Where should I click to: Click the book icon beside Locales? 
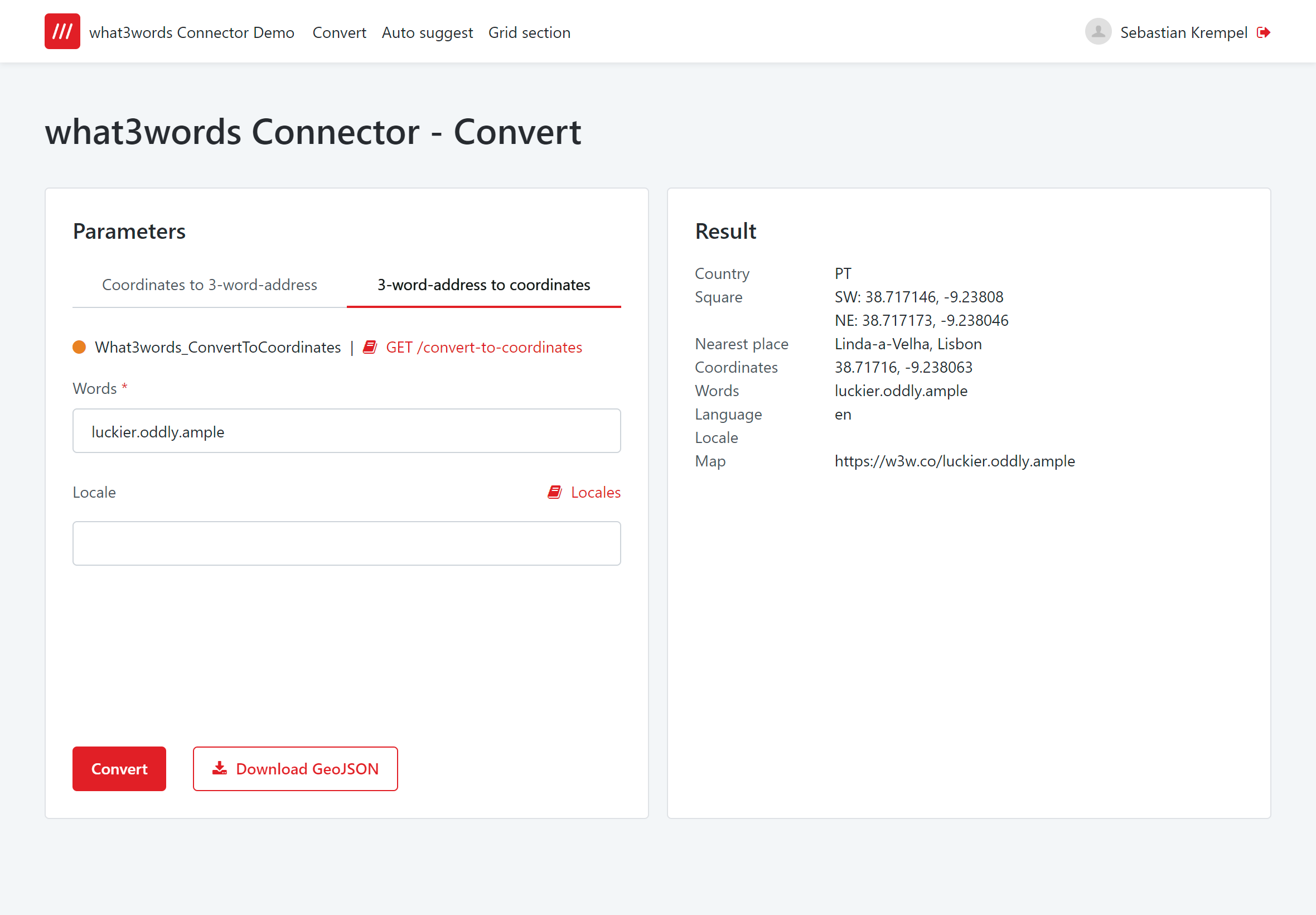pos(555,493)
